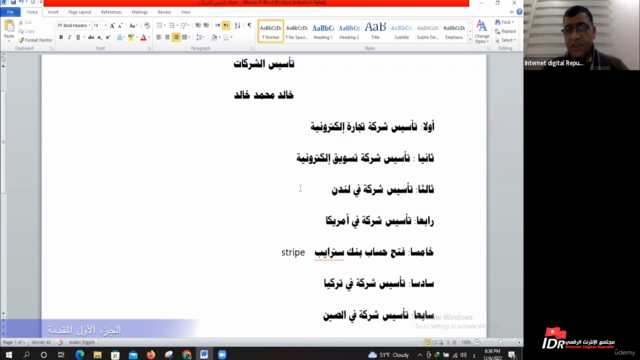Open Zoom from the taskbar
This screenshot has height=360, width=640.
222,355
